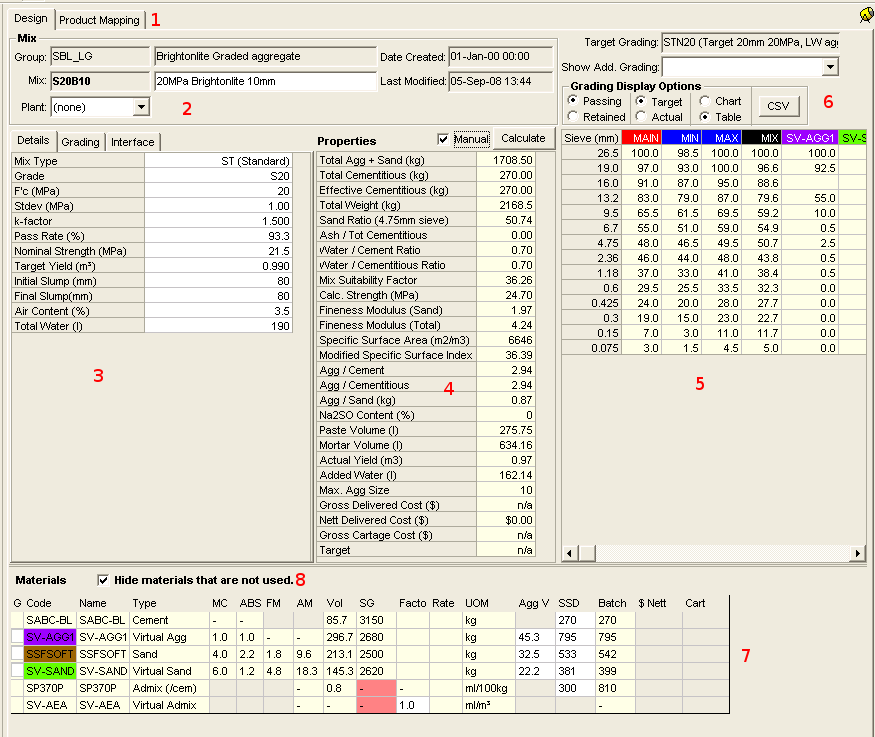Switch to the Interface tab
Image resolution: width=875 pixels, height=737 pixels.
click(132, 142)
